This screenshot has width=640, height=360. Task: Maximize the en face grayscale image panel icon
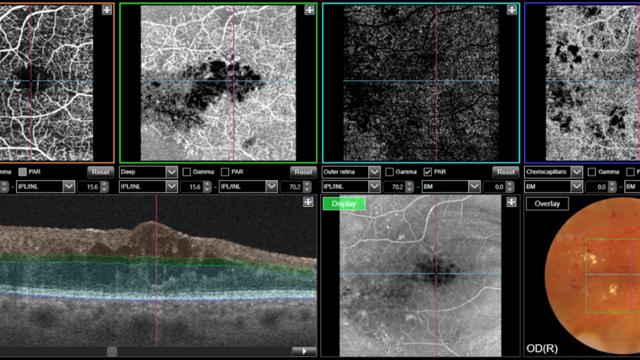click(x=511, y=202)
